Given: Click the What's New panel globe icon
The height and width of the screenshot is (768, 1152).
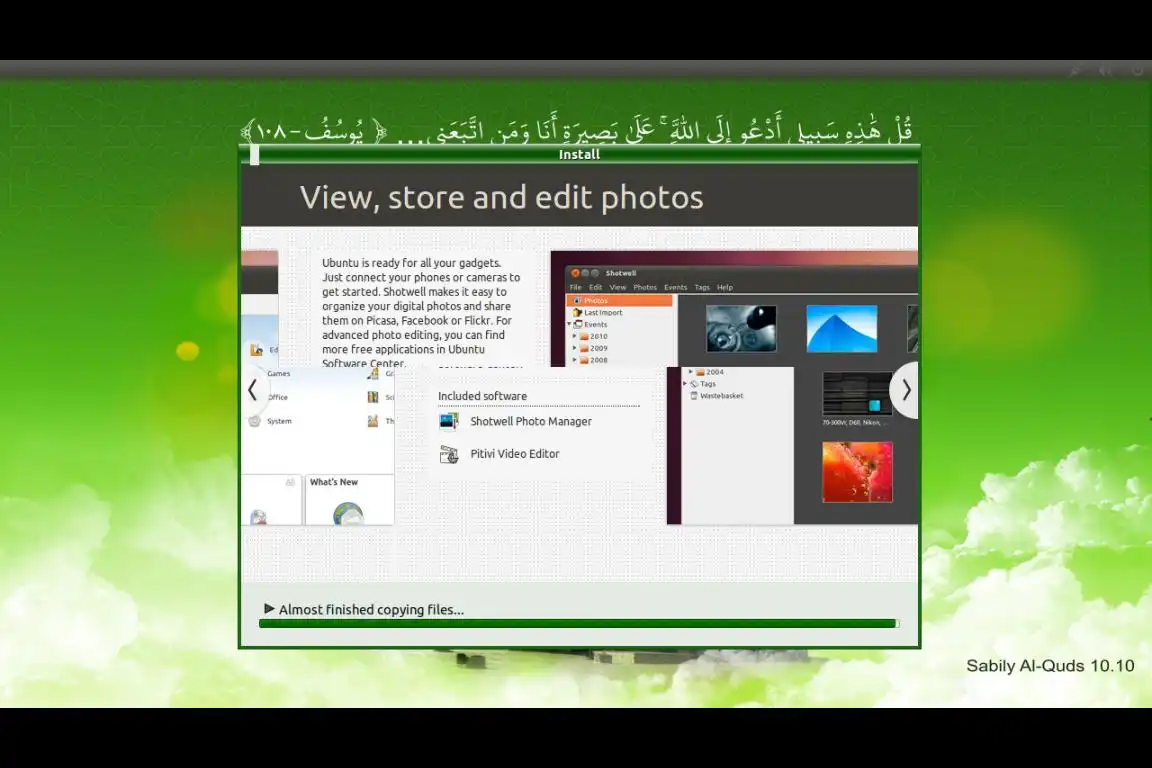Looking at the screenshot, I should [x=348, y=513].
